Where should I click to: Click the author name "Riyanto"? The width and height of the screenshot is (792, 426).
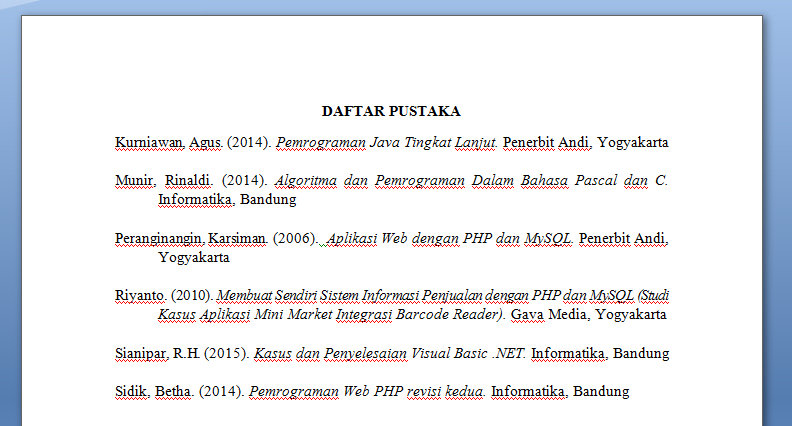point(140,295)
